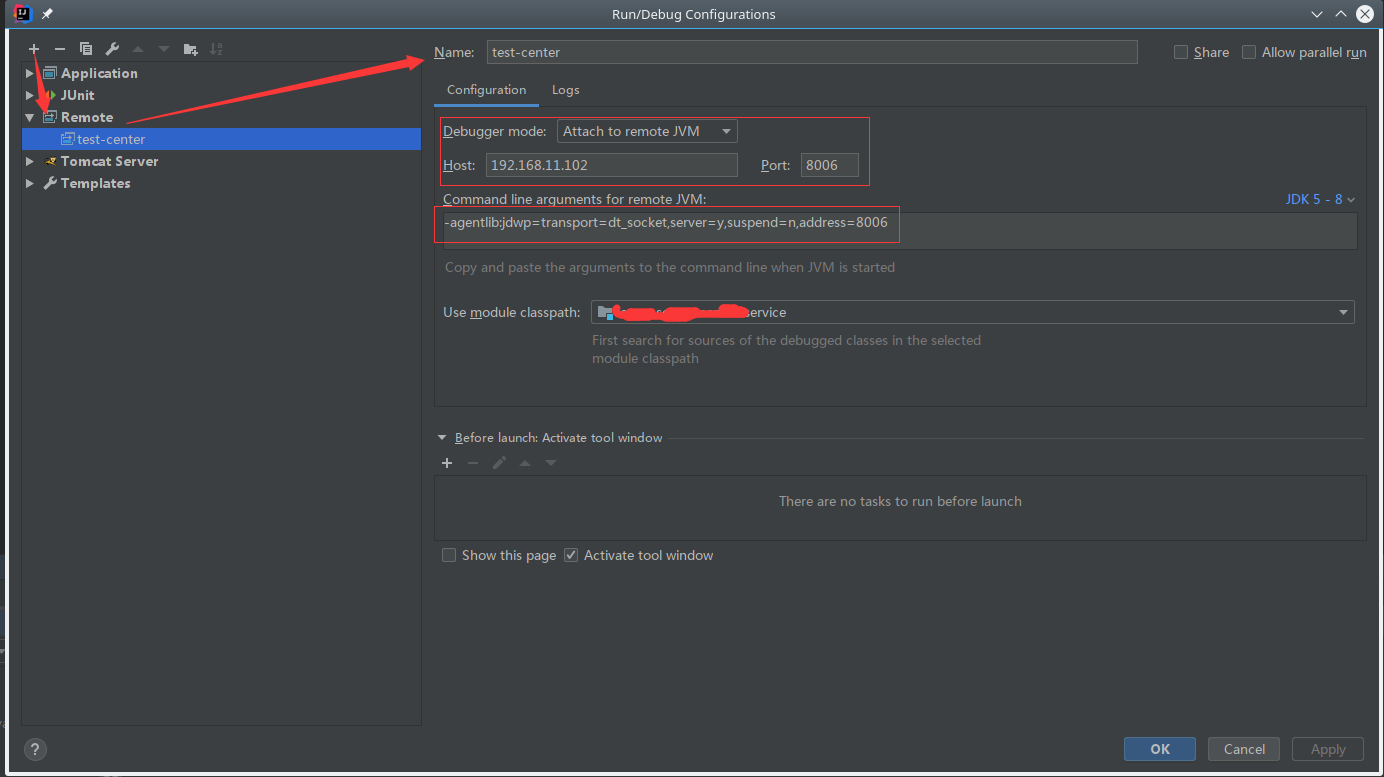Switch to the Logs tab

[565, 90]
